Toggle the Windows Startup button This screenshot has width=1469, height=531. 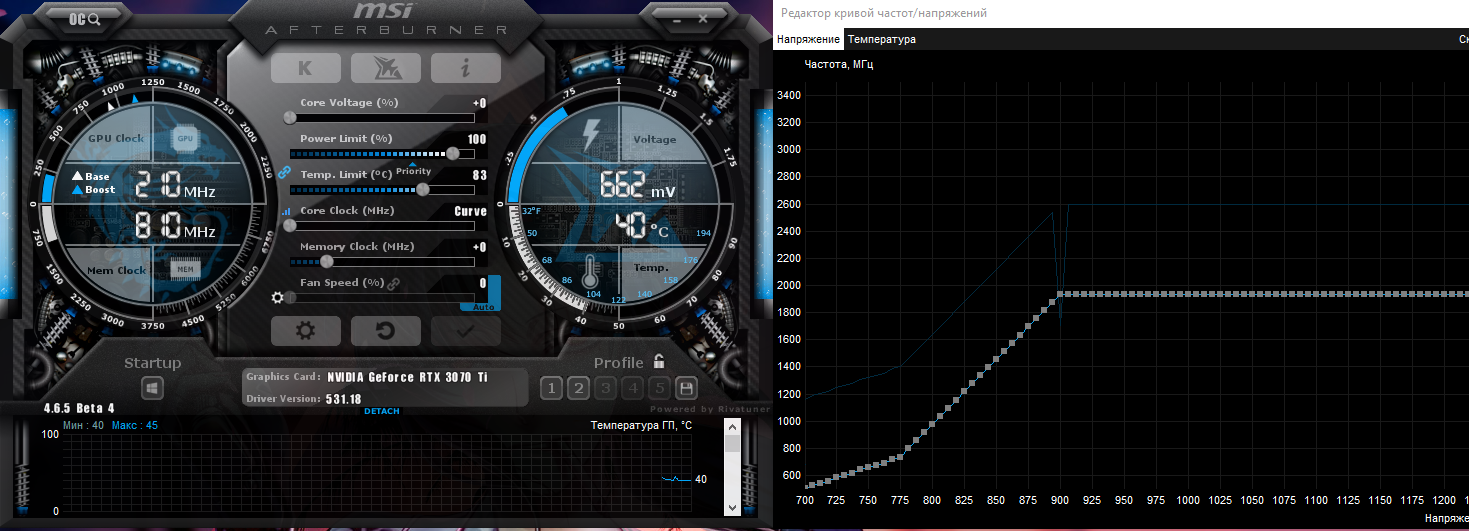(152, 387)
